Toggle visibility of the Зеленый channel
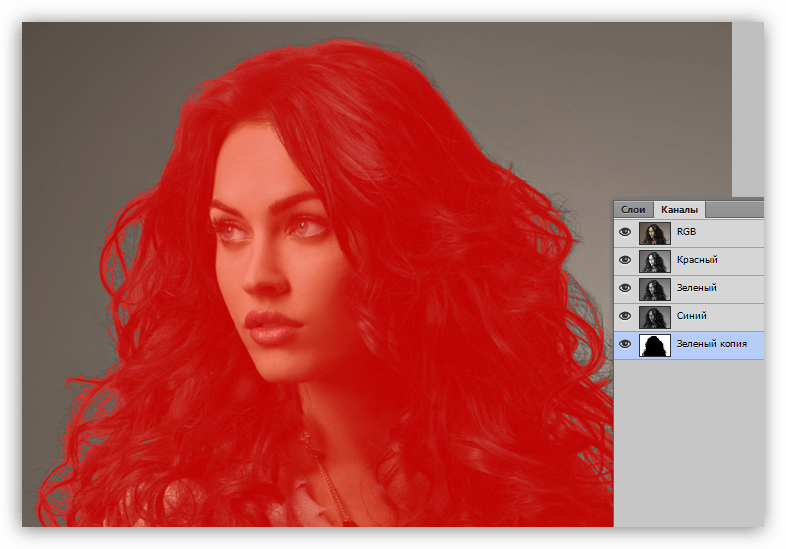The height and width of the screenshot is (549, 786). (x=626, y=288)
